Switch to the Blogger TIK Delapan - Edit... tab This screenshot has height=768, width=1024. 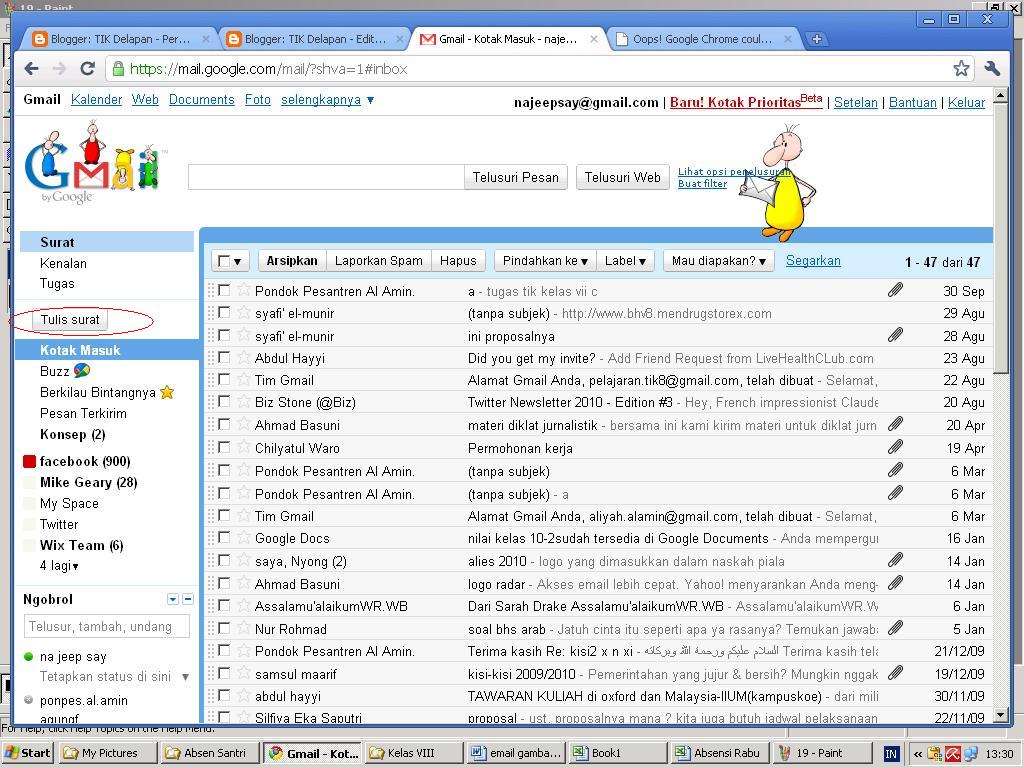click(x=314, y=39)
